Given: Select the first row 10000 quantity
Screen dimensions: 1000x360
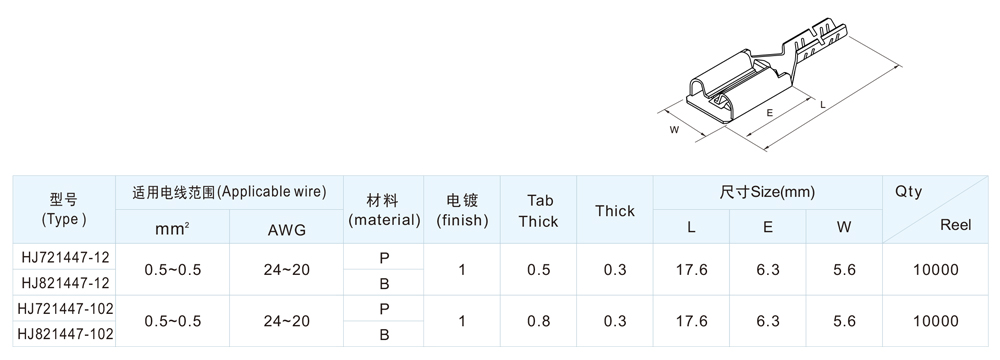Looking at the screenshot, I should click(936, 270).
